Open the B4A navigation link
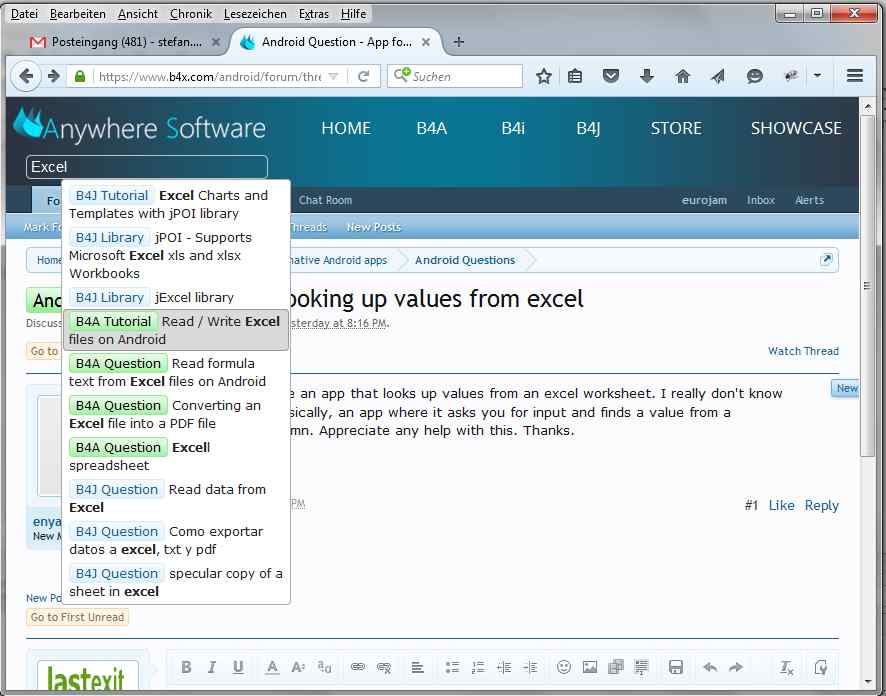The image size is (886, 696). [x=432, y=128]
